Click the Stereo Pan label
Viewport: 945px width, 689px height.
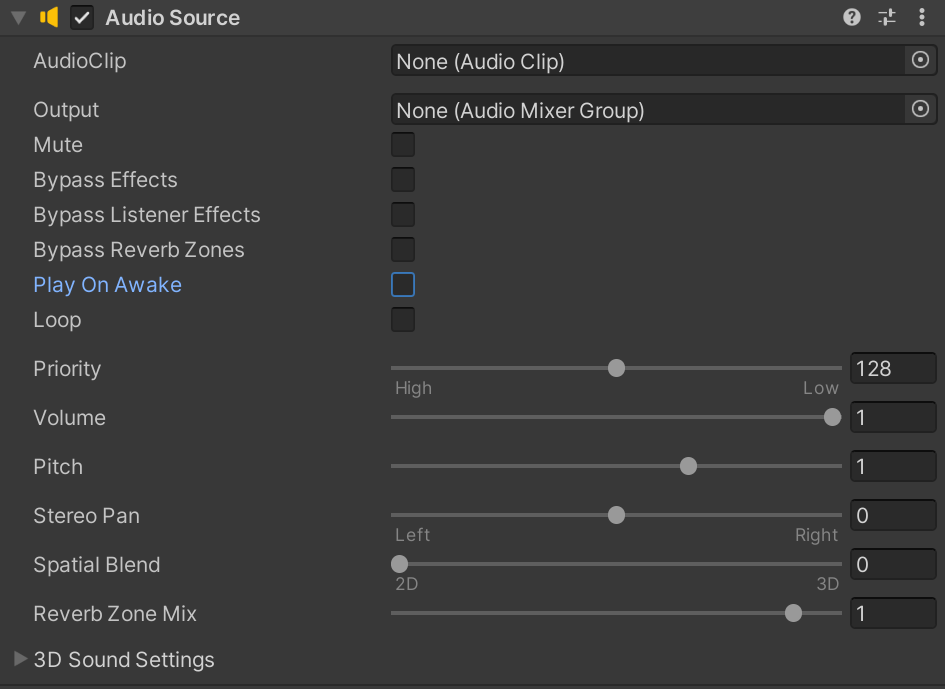point(86,515)
